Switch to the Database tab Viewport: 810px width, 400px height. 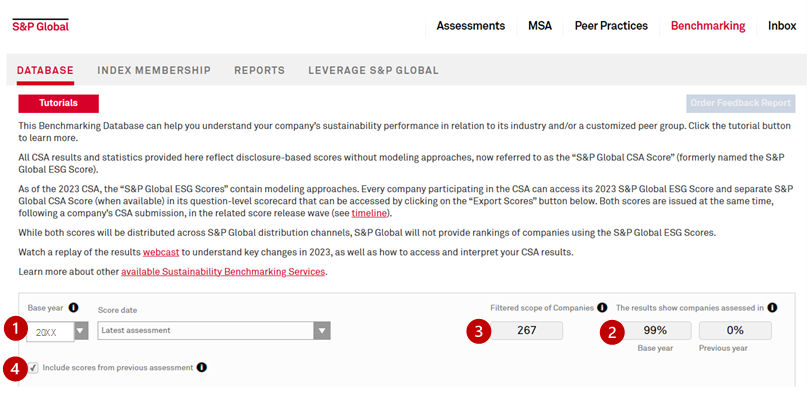(x=45, y=70)
